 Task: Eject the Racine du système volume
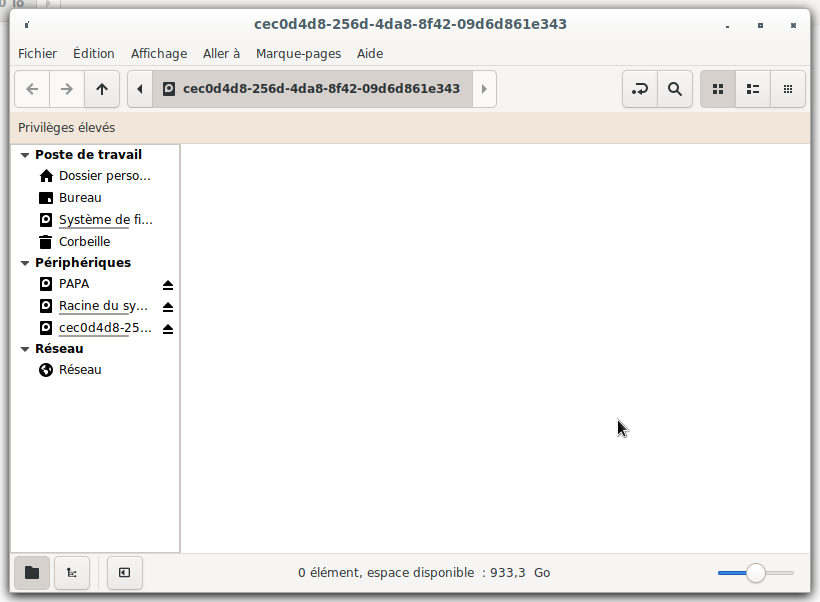tap(168, 306)
